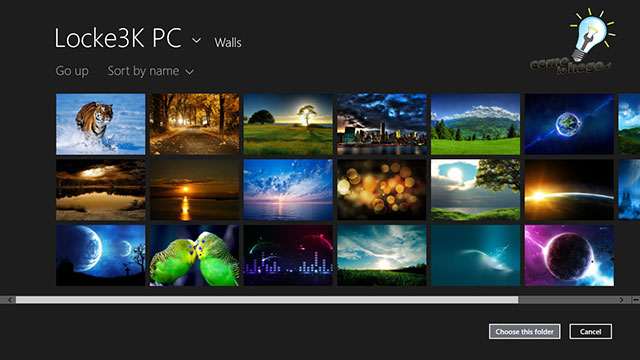Click the right arrow of horizontal scrollbar
This screenshot has height=360, width=640.
pyautogui.click(x=621, y=300)
